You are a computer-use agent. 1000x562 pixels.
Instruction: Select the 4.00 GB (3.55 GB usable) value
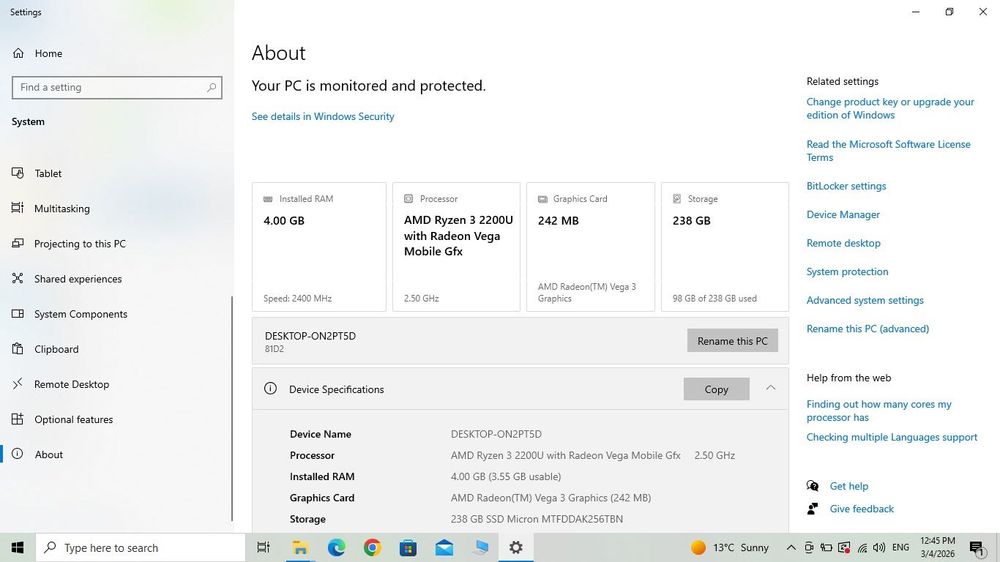[x=506, y=477]
